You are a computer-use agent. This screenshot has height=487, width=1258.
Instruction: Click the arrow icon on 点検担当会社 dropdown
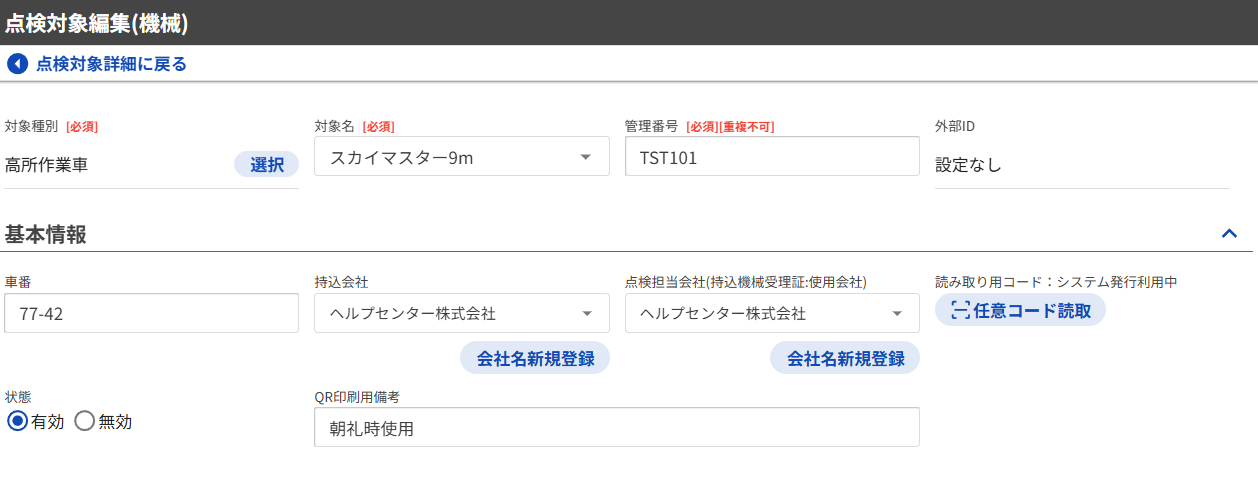tap(897, 314)
